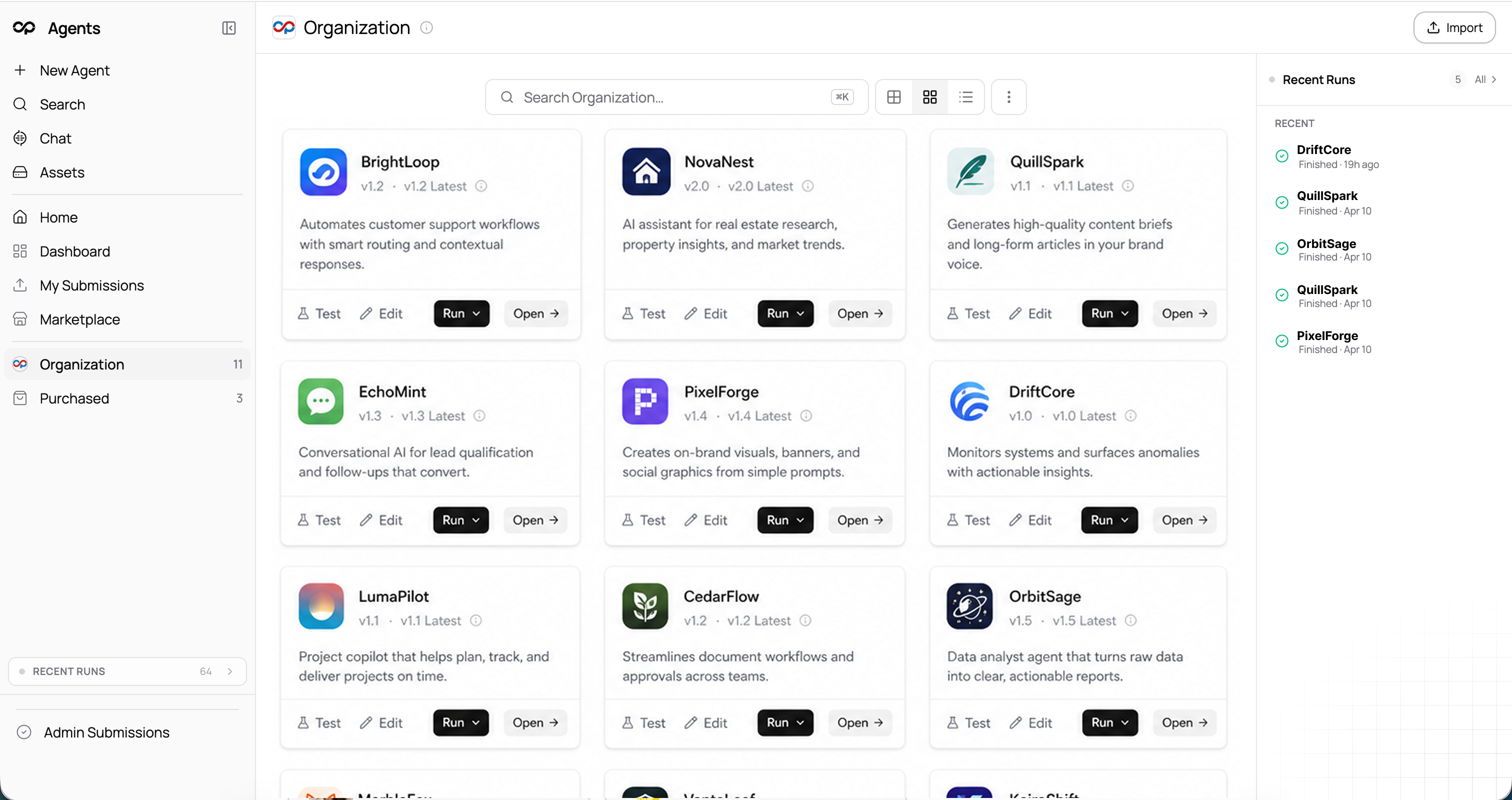The width and height of the screenshot is (1512, 800).
Task: Open Run dropdown for EchoMint
Action: pyautogui.click(x=461, y=520)
